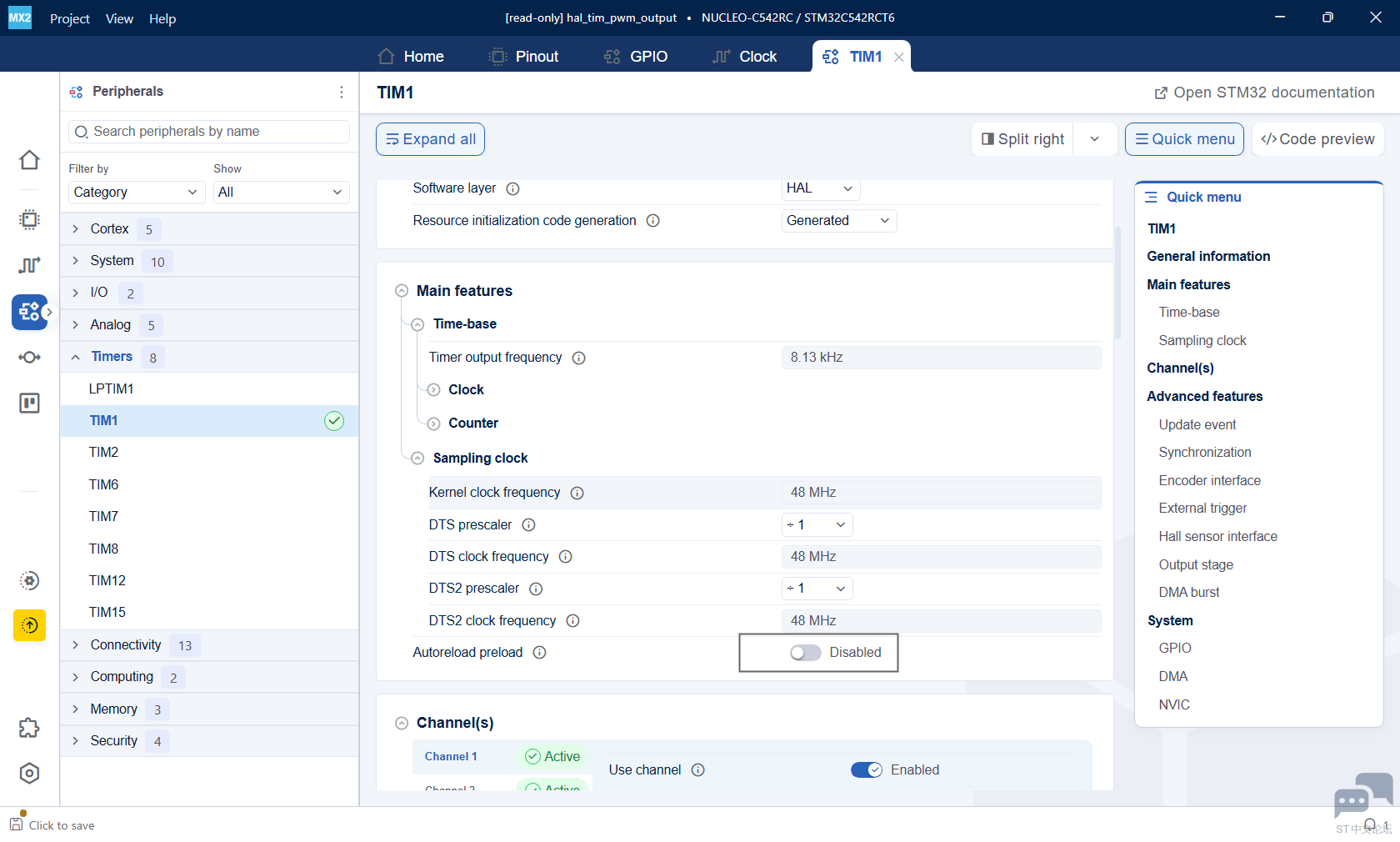Expand the Counter section

click(434, 424)
